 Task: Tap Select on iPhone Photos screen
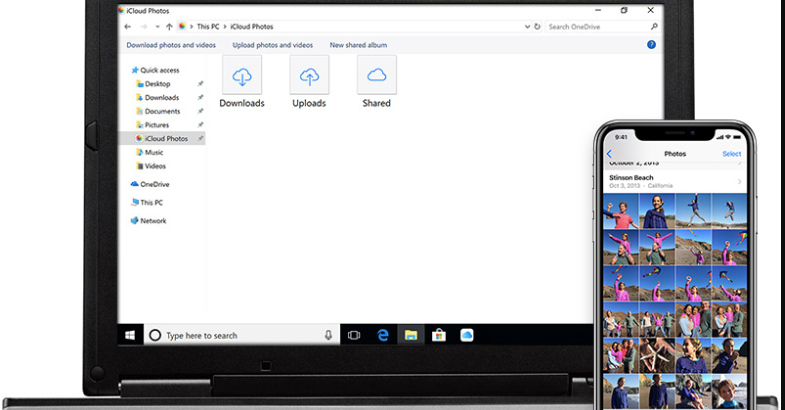click(731, 154)
